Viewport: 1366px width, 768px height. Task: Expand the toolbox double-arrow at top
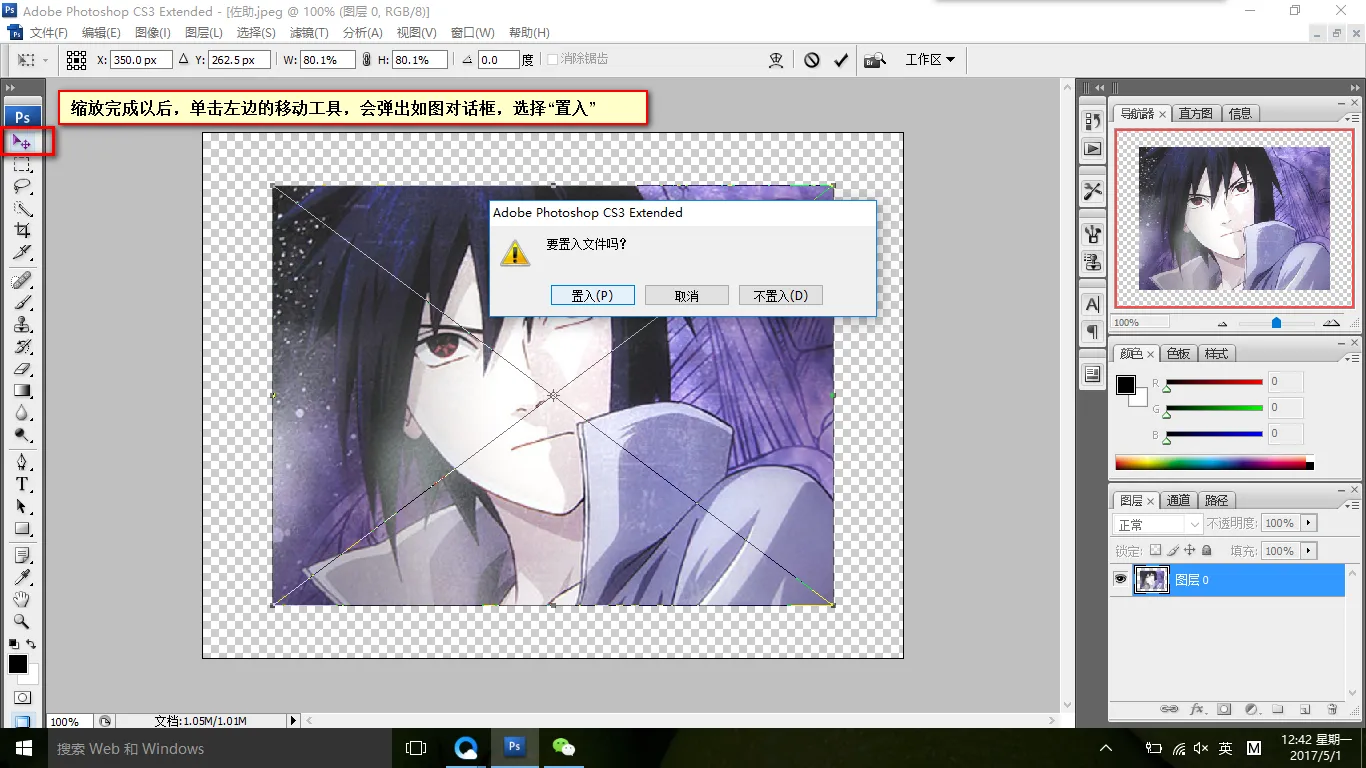point(11,89)
